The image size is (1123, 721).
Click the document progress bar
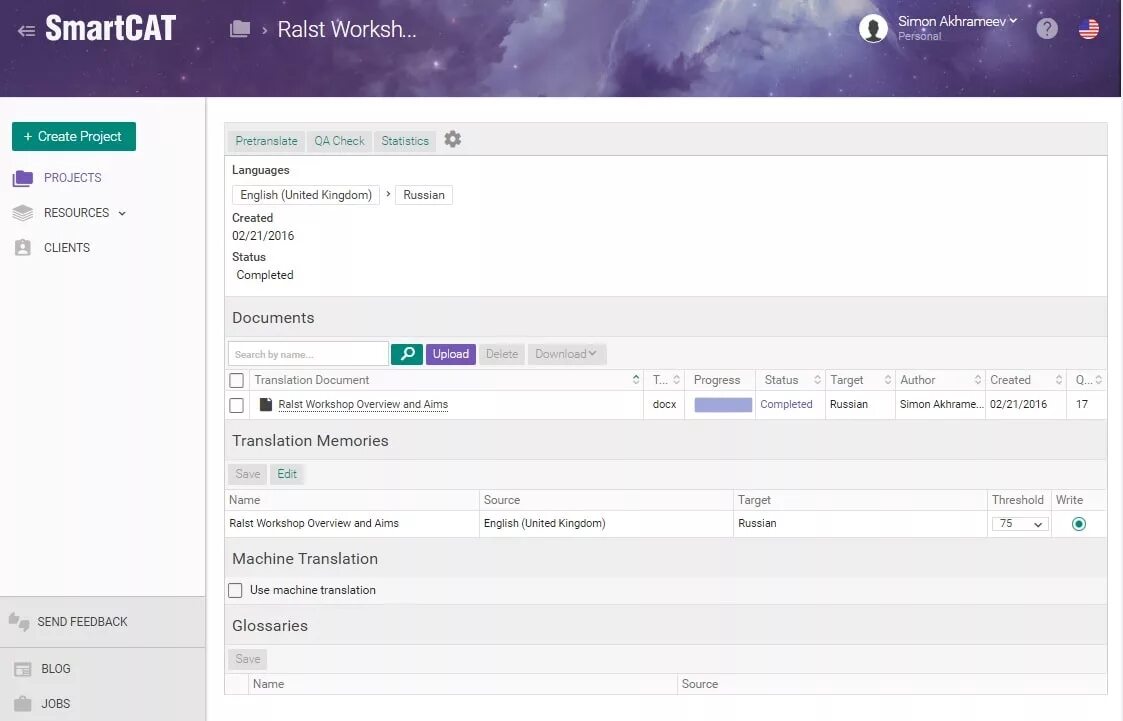click(x=723, y=405)
